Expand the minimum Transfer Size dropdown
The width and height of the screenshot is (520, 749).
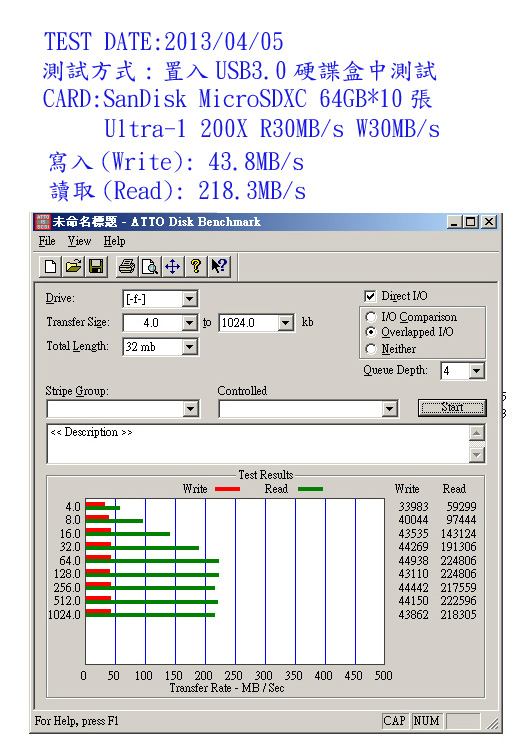tap(190, 323)
